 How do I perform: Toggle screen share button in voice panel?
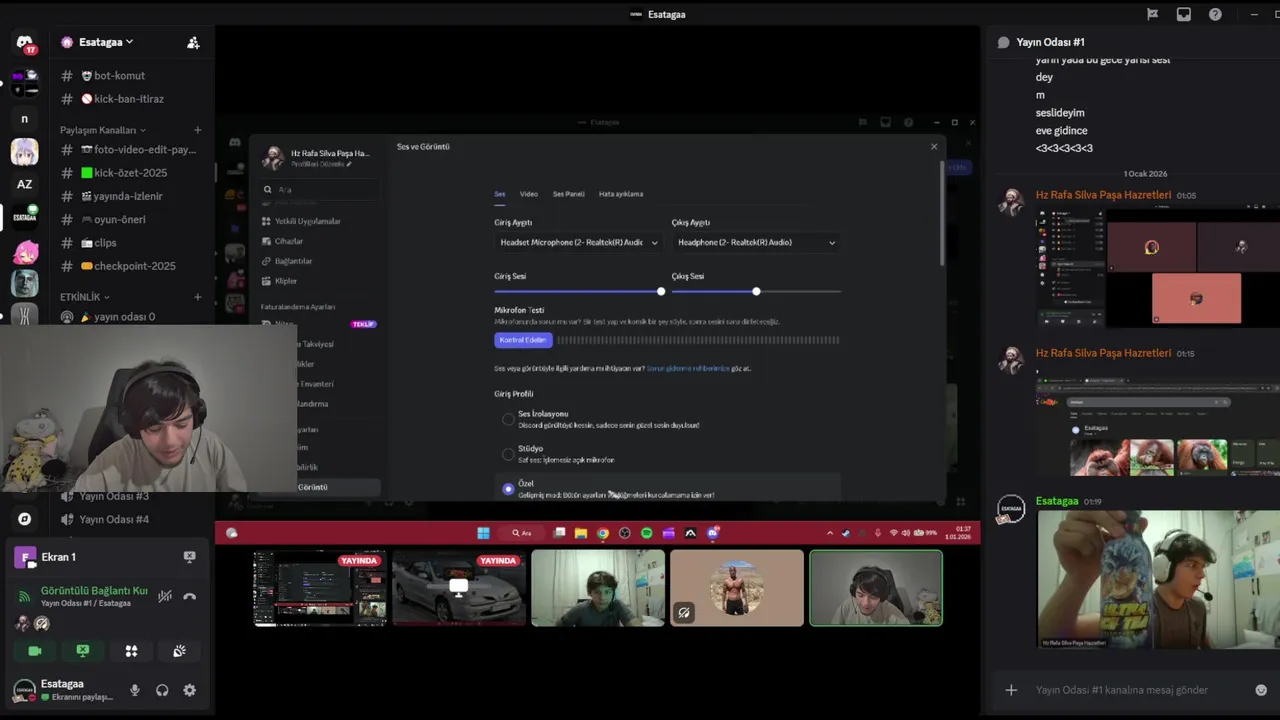coord(83,651)
